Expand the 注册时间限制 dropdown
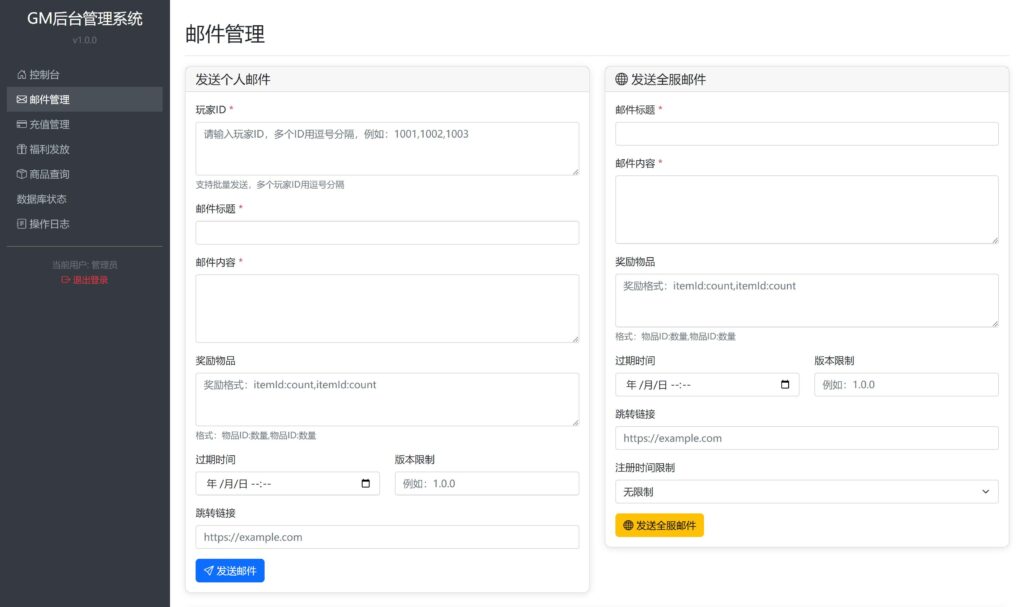The height and width of the screenshot is (607, 1024). pyautogui.click(x=806, y=492)
